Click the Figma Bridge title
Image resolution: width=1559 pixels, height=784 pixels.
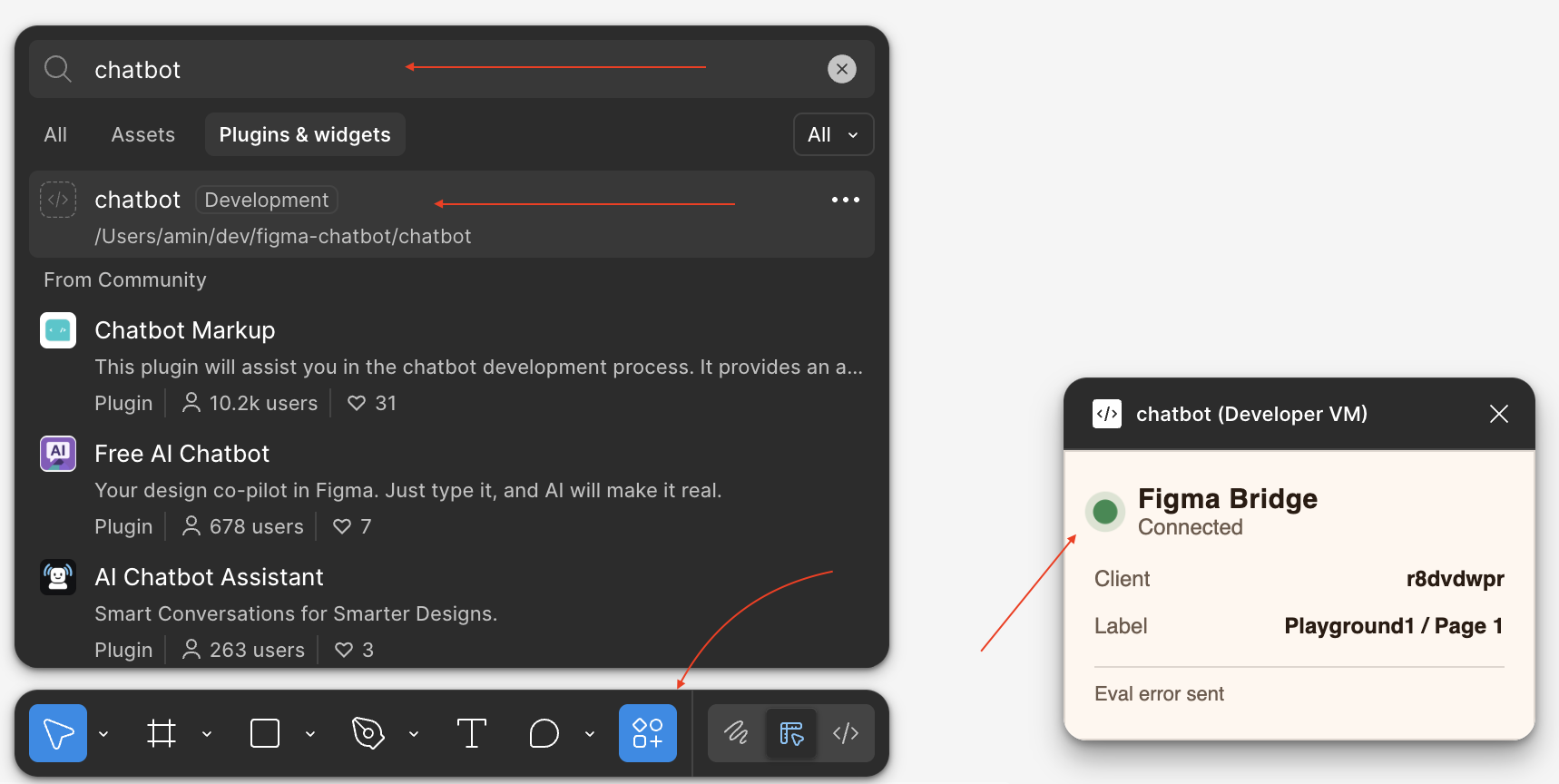(x=1228, y=498)
